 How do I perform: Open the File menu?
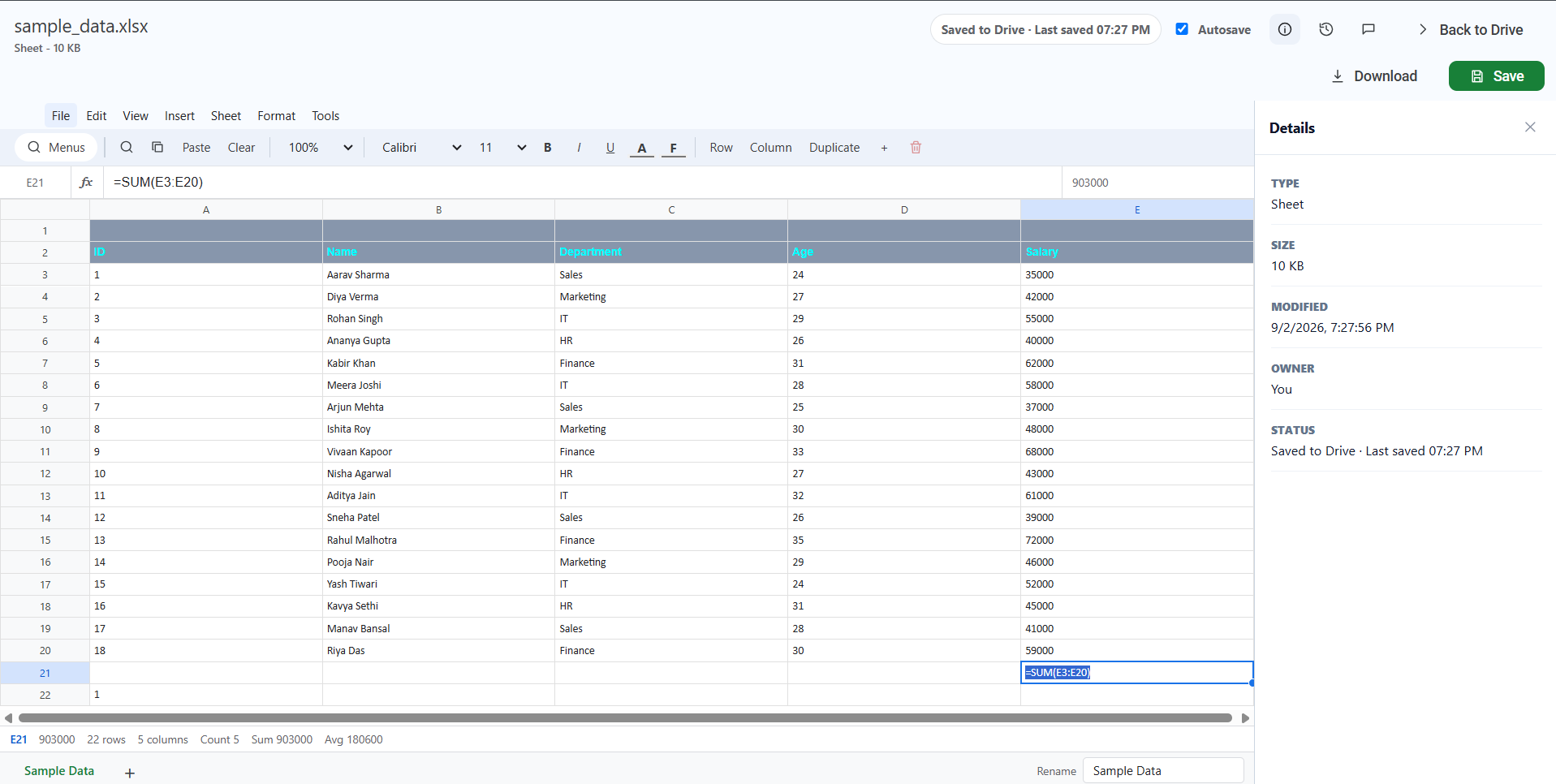coord(61,115)
